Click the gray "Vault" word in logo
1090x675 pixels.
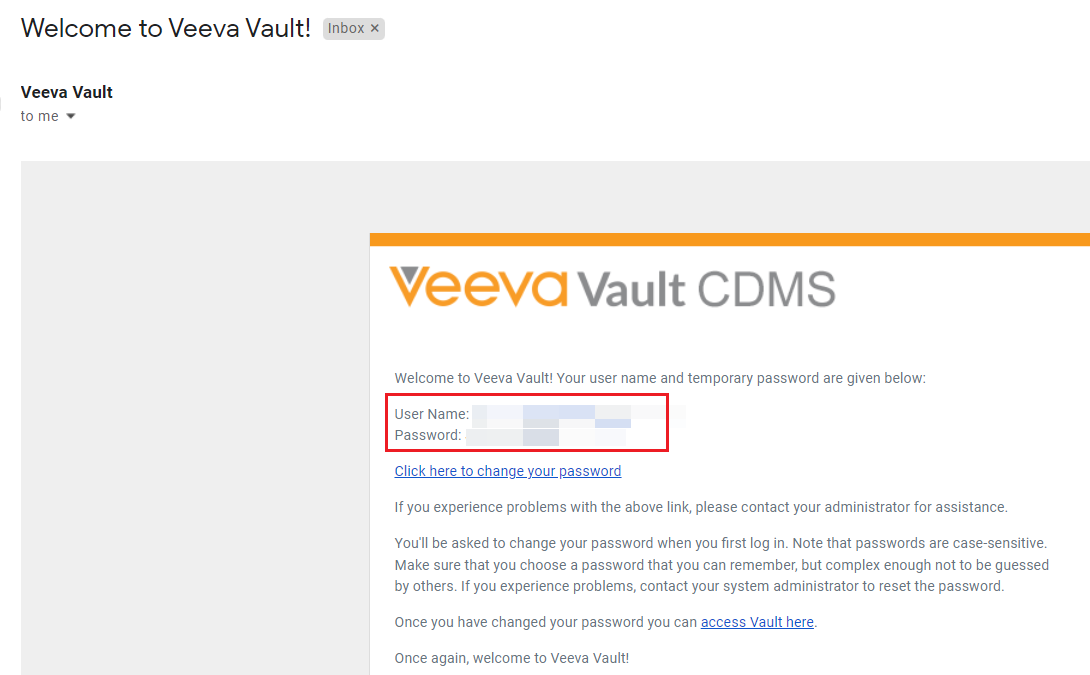click(632, 289)
